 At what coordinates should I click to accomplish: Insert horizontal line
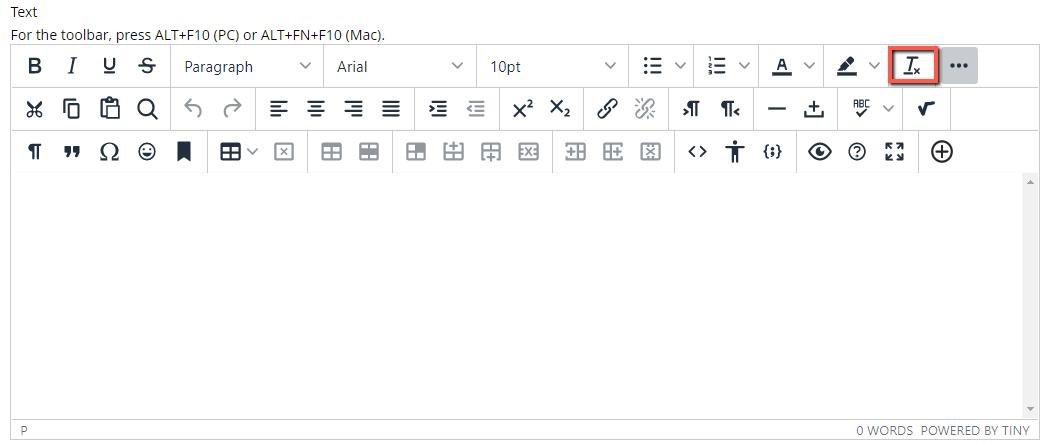tap(776, 109)
